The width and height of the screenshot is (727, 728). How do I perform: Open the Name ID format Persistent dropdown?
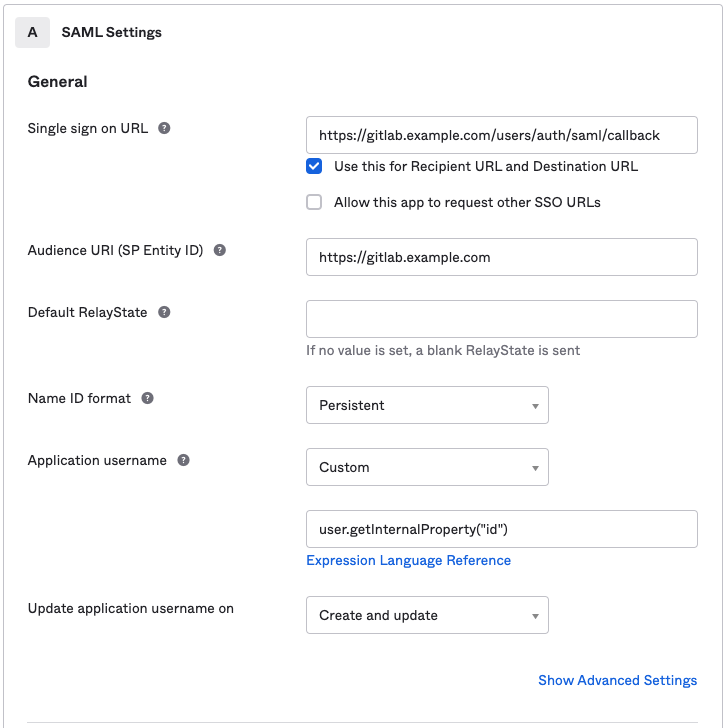point(427,405)
